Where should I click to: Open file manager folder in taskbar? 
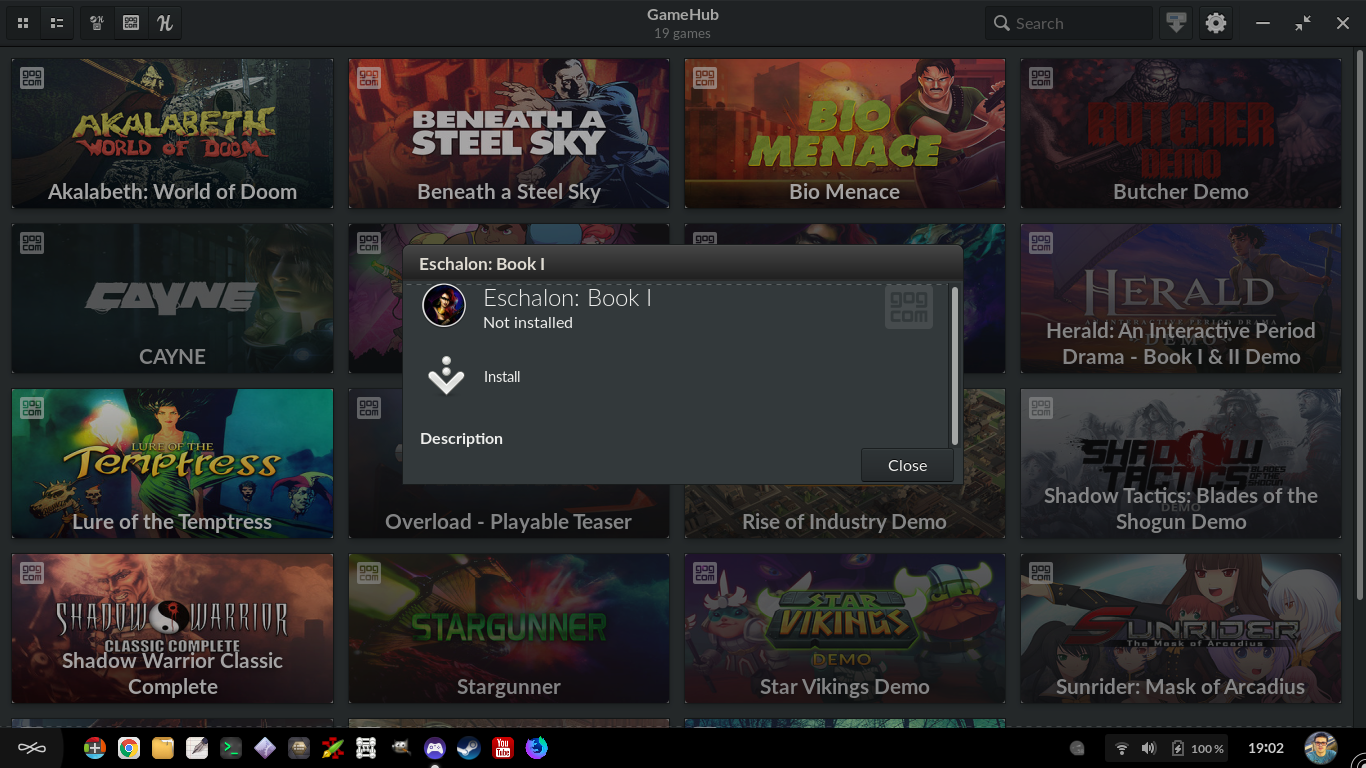pos(163,748)
